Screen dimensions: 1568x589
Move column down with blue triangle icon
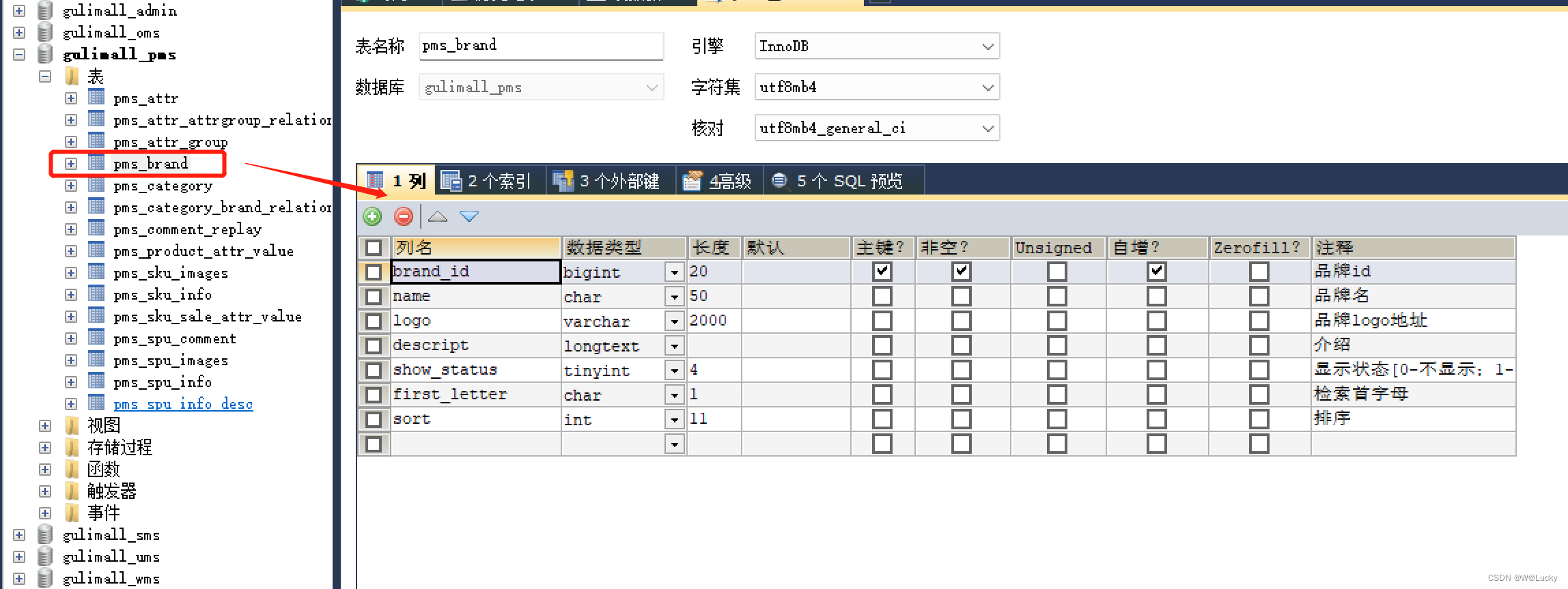[x=469, y=217]
